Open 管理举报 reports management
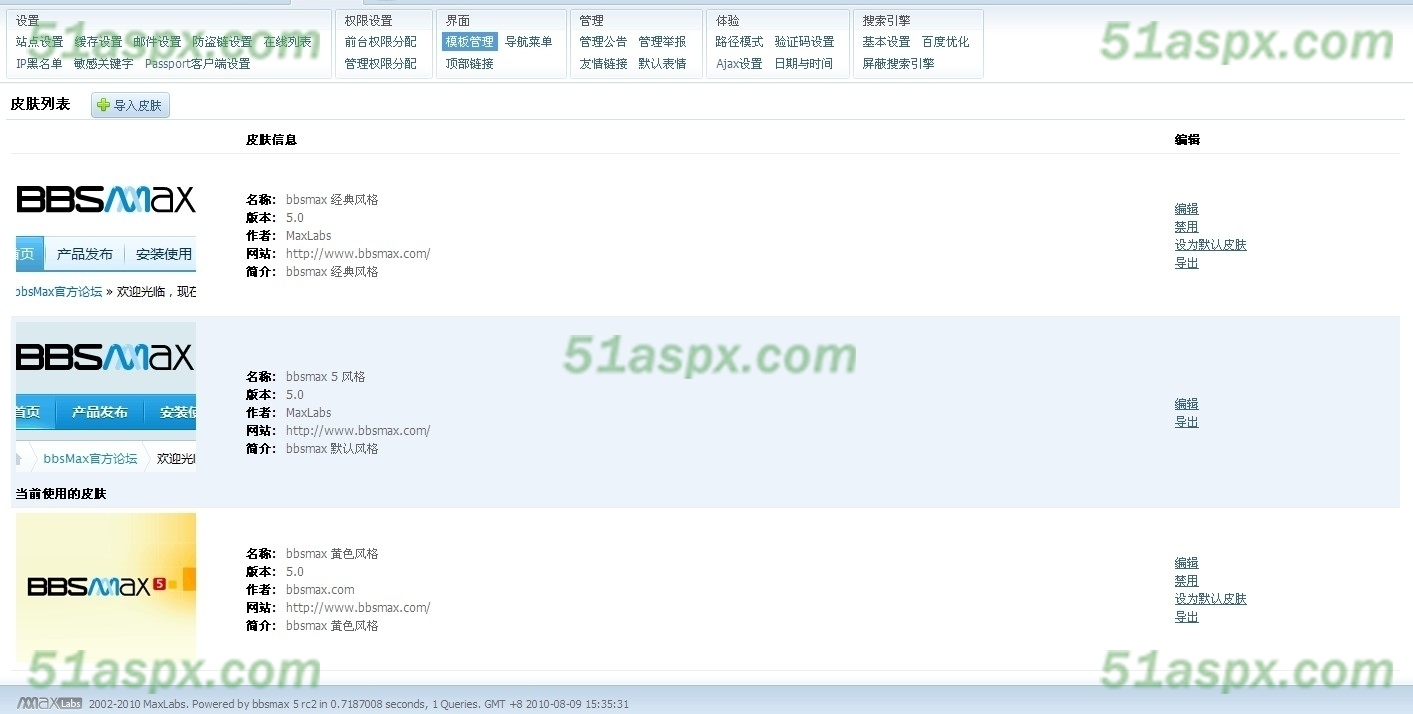 click(662, 42)
